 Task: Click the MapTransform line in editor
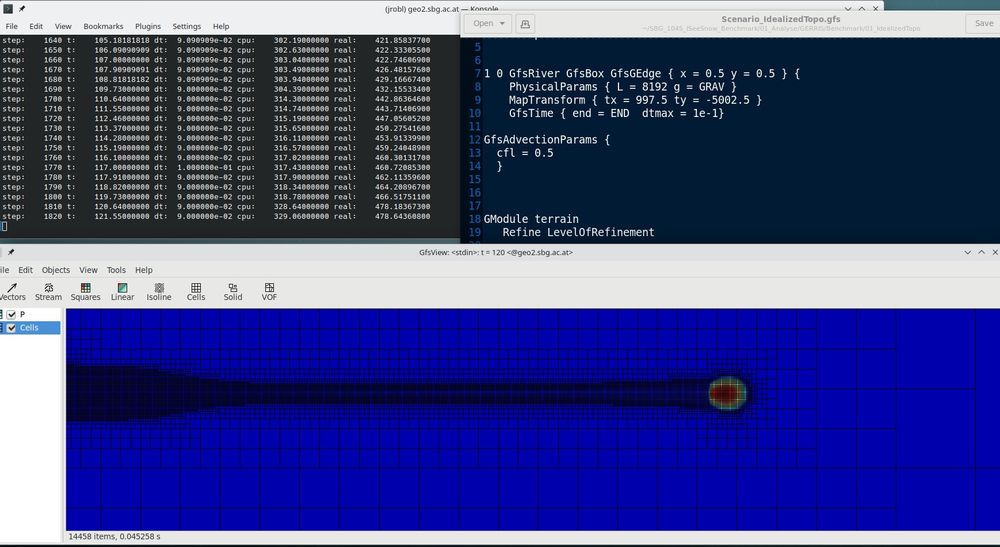[635, 100]
